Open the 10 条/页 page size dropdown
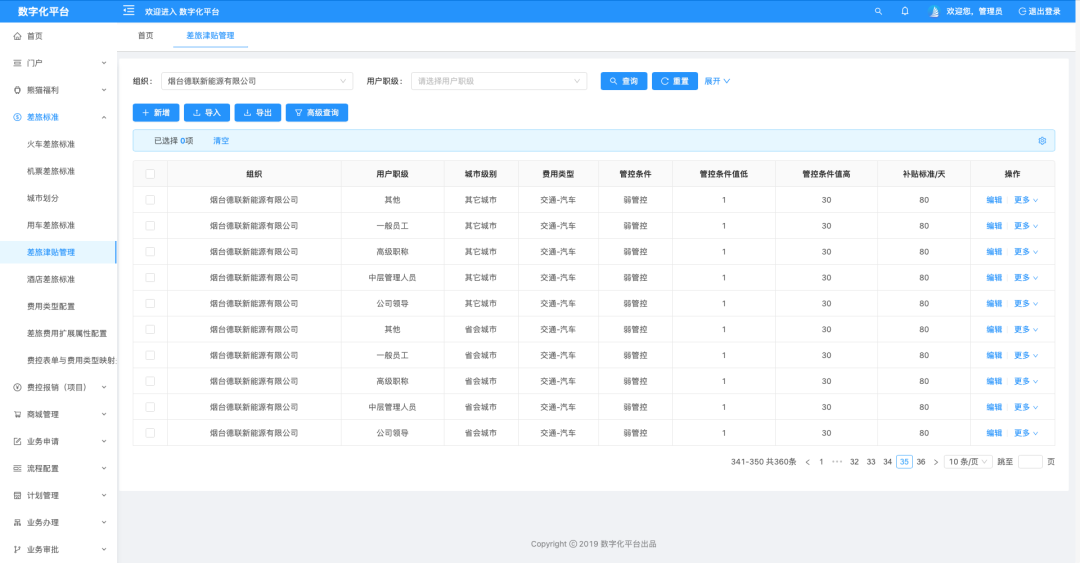The width and height of the screenshot is (1080, 563). (968, 462)
